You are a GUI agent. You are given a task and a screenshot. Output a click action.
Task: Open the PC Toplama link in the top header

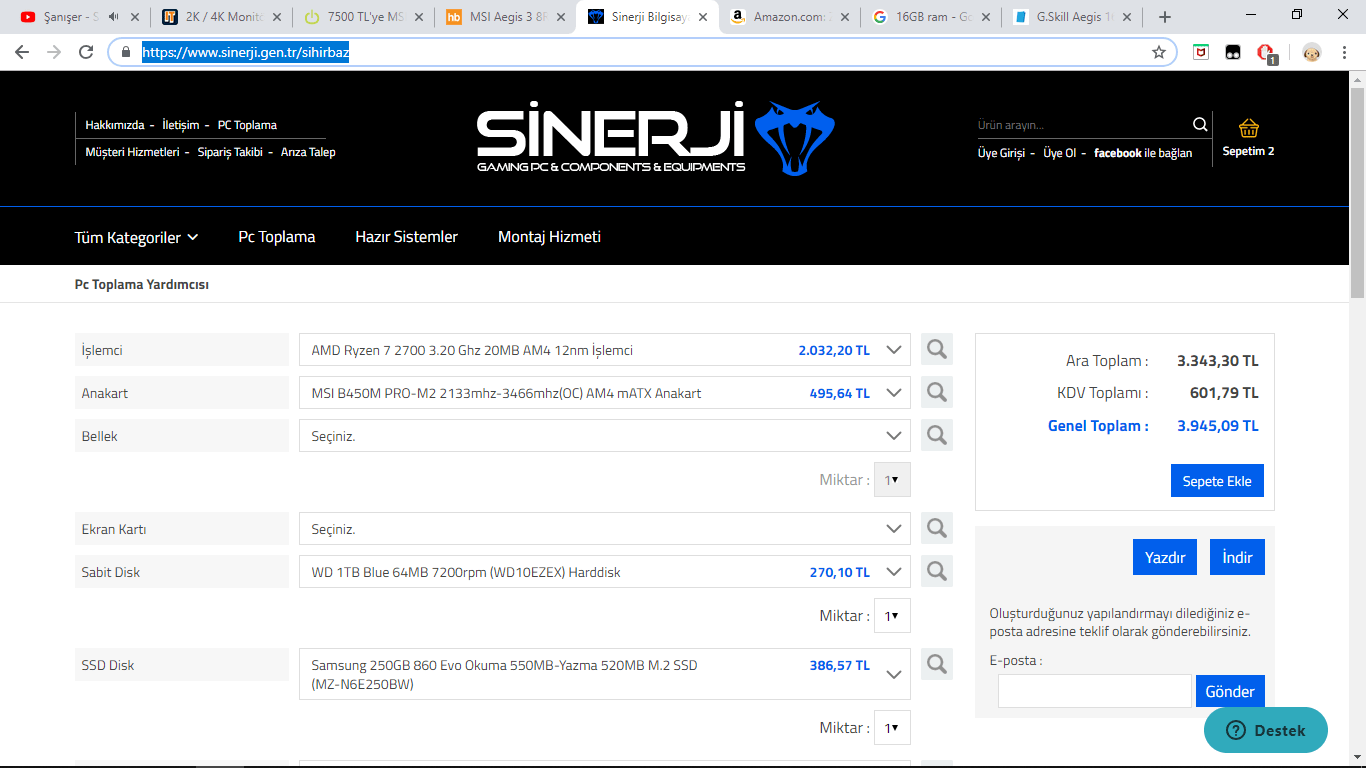pyautogui.click(x=247, y=125)
